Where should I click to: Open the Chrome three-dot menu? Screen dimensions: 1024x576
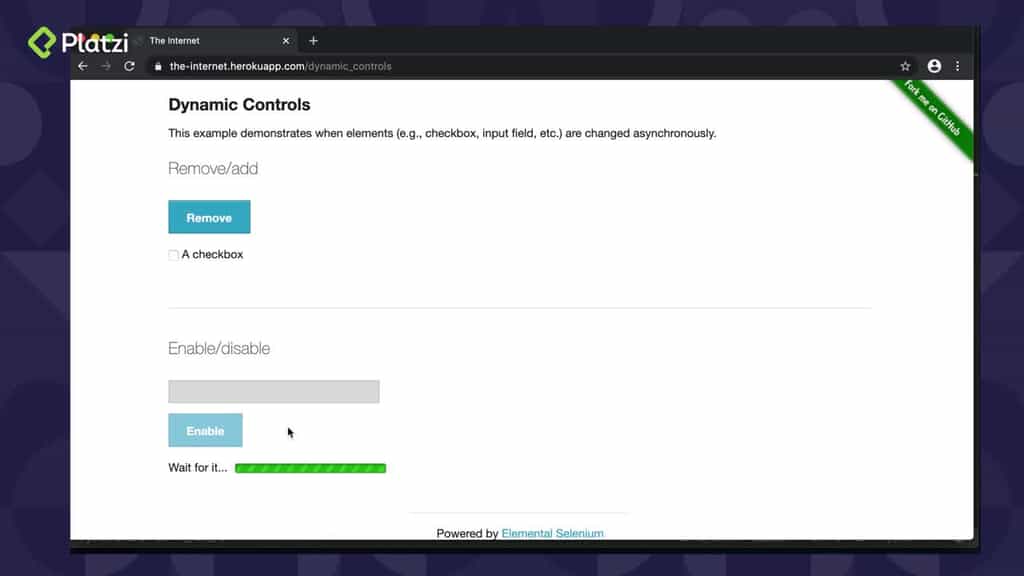pos(957,66)
